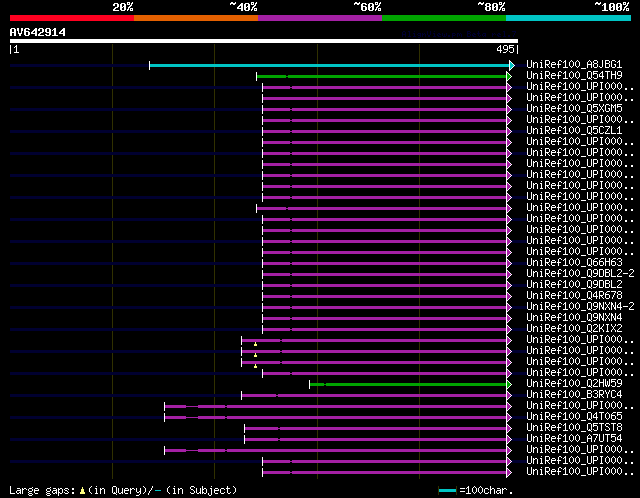Click the query start position 1 label

pyautogui.click(x=16, y=49)
